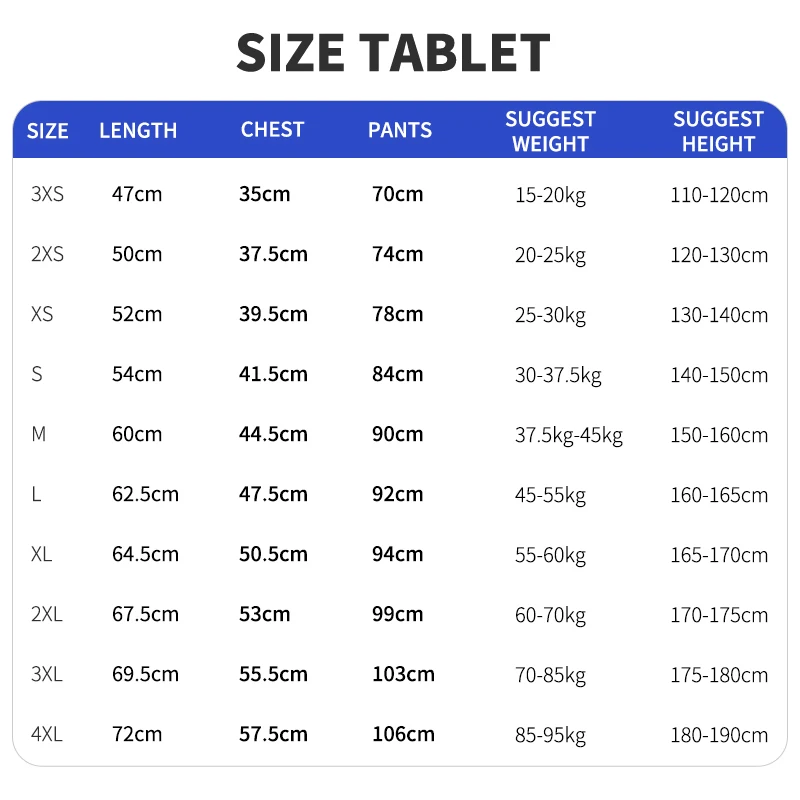Select the 37.5kg-45kg weight range
Screen dimensions: 800x800
[x=569, y=436]
